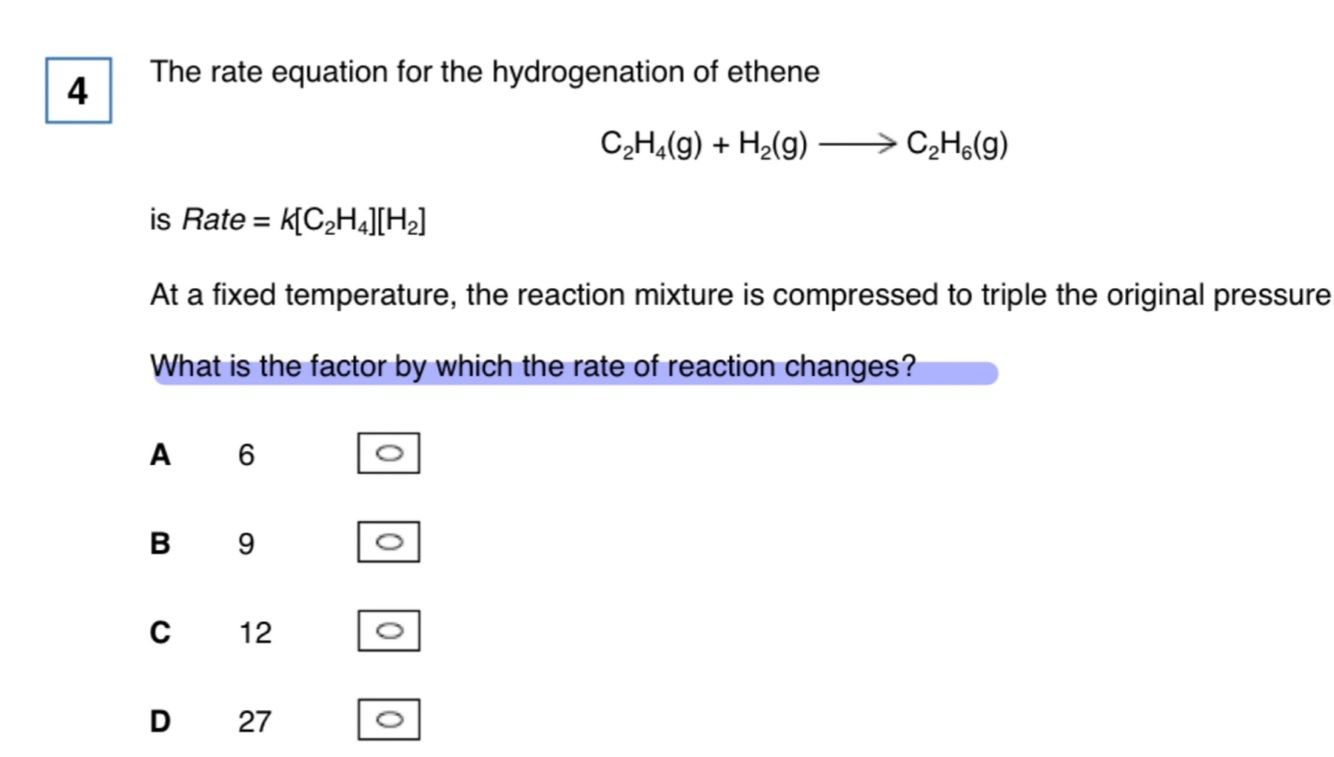Viewport: 1334px width, 757px height.
Task: Choose the answer bubble for option C
Action: (389, 631)
